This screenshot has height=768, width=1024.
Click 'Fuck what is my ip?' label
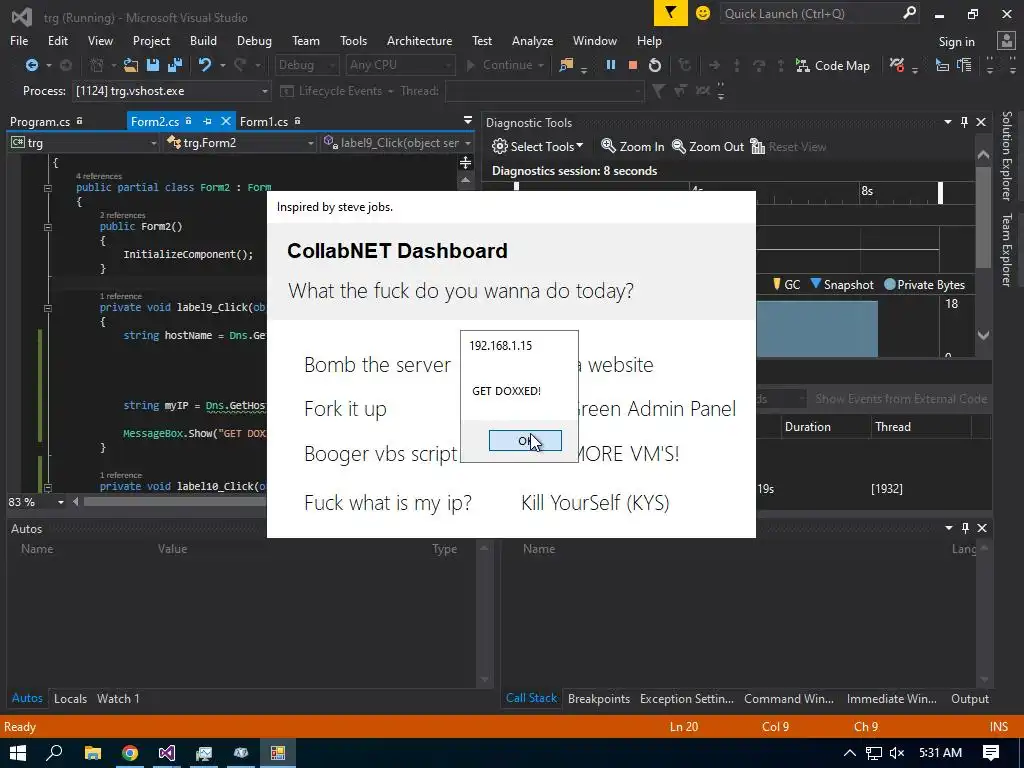point(388,503)
